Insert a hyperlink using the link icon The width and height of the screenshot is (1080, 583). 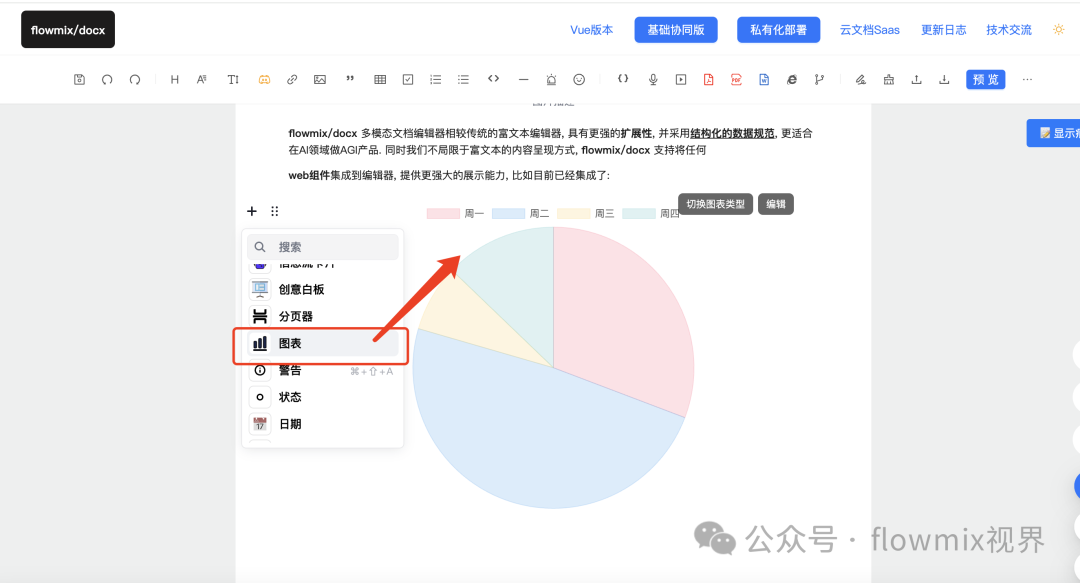tap(292, 79)
